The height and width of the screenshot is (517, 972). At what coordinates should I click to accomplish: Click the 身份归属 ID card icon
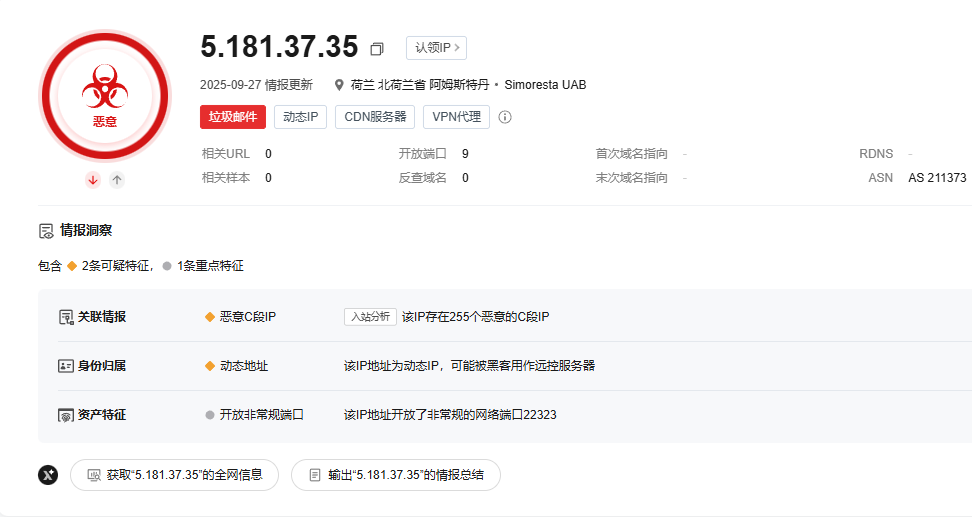coord(66,366)
